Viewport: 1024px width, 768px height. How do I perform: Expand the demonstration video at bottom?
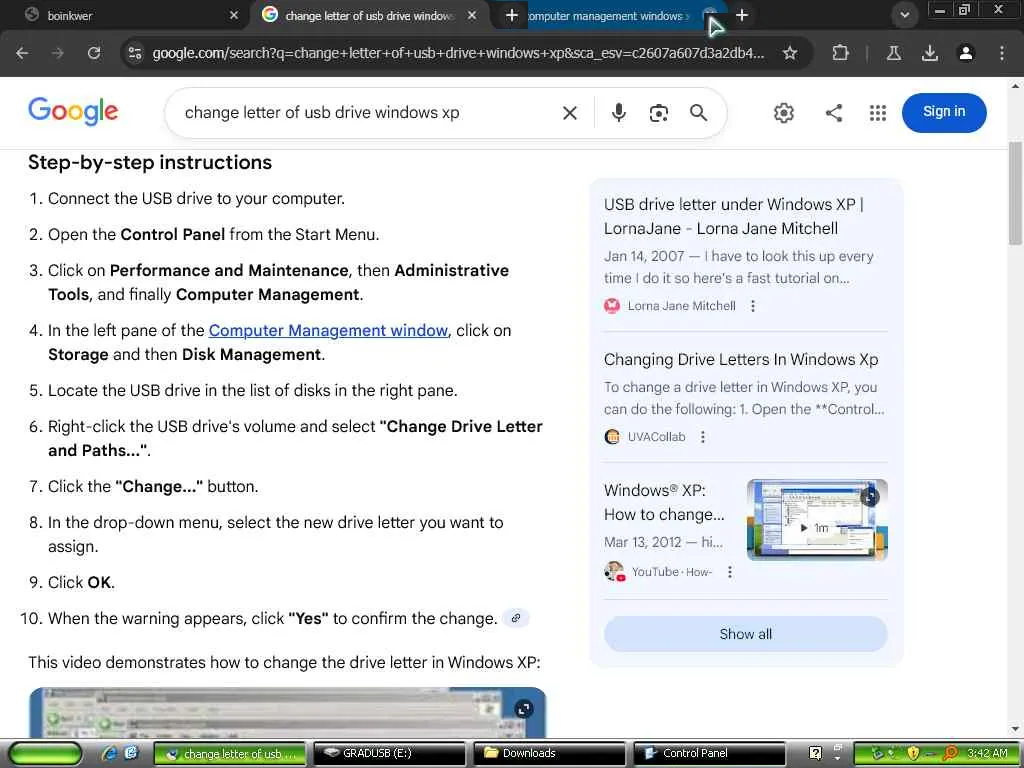(x=523, y=709)
